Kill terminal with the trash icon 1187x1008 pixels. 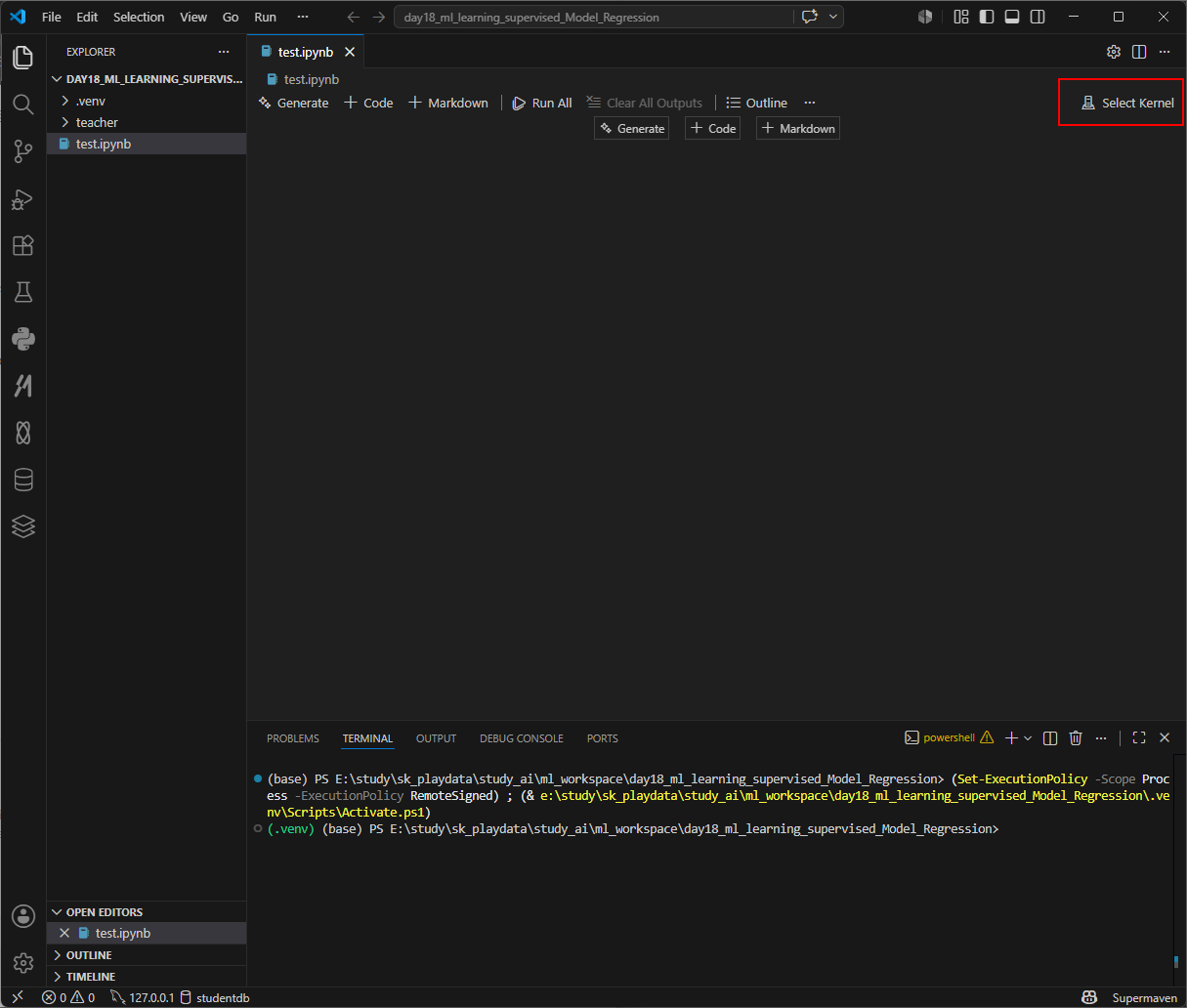coord(1076,738)
